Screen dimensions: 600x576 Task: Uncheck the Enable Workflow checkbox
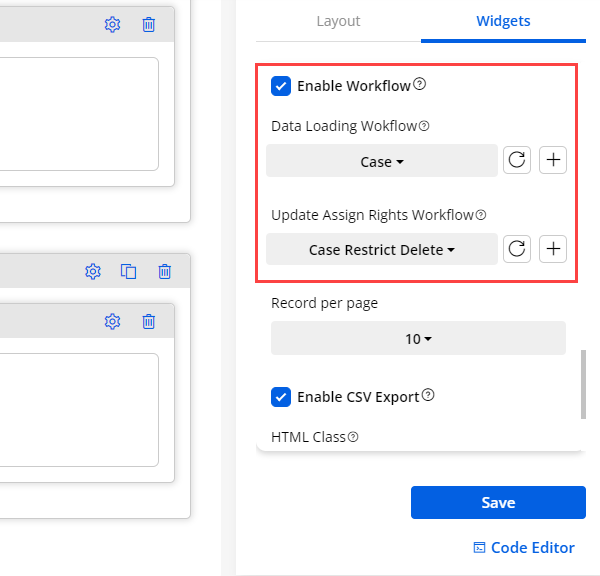(281, 86)
